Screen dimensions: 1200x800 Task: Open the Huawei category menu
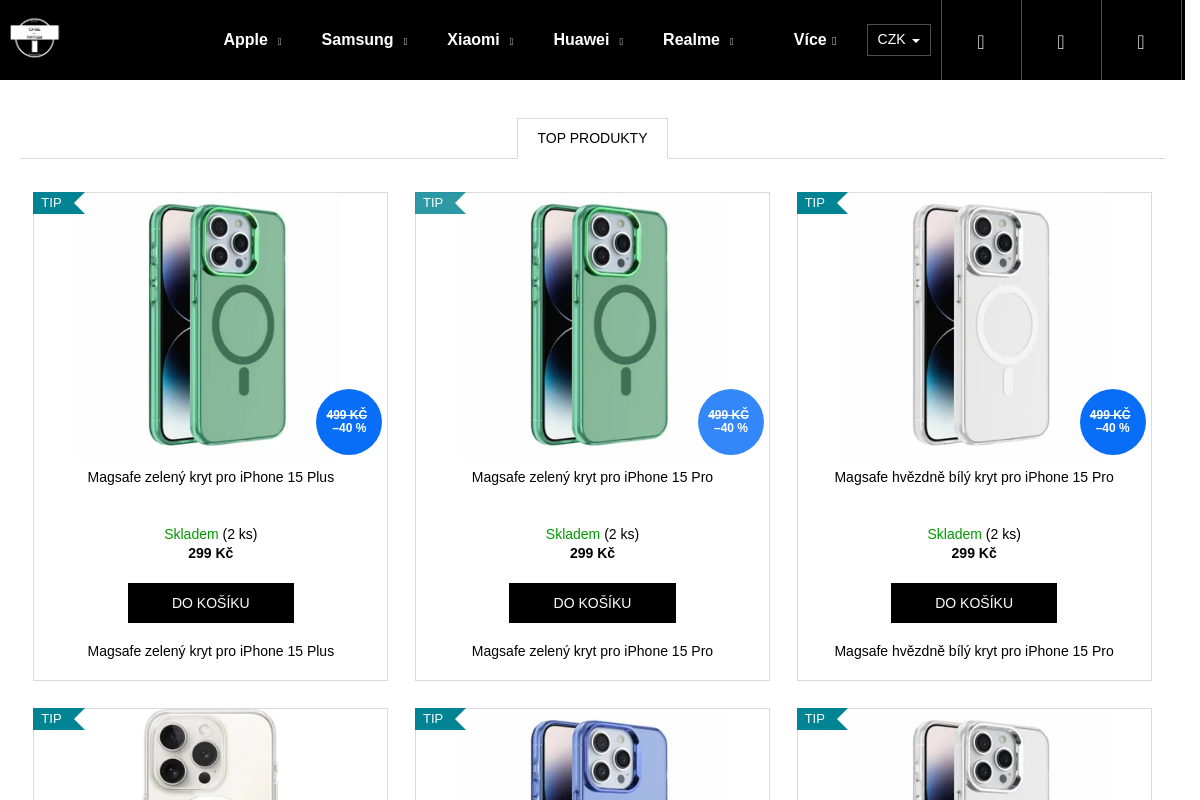click(x=588, y=40)
